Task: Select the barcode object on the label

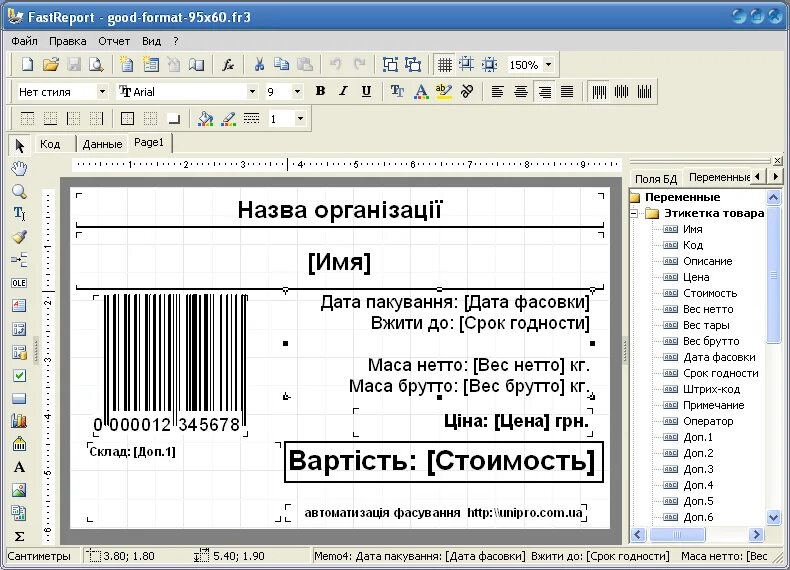Action: click(x=171, y=364)
